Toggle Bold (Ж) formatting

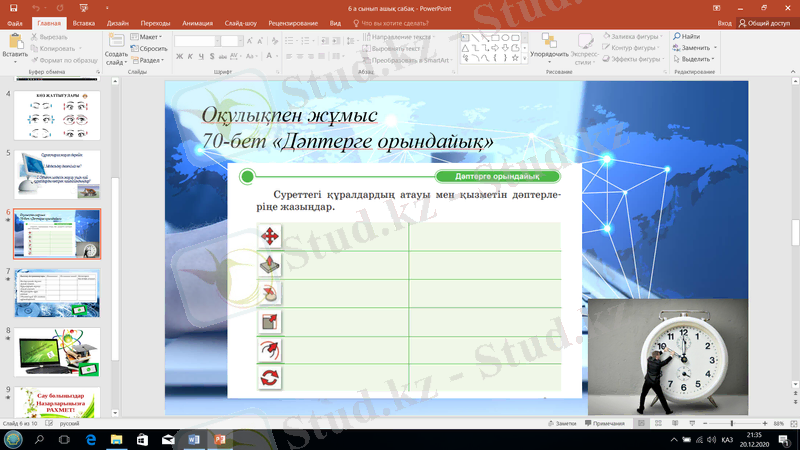pyautogui.click(x=179, y=57)
